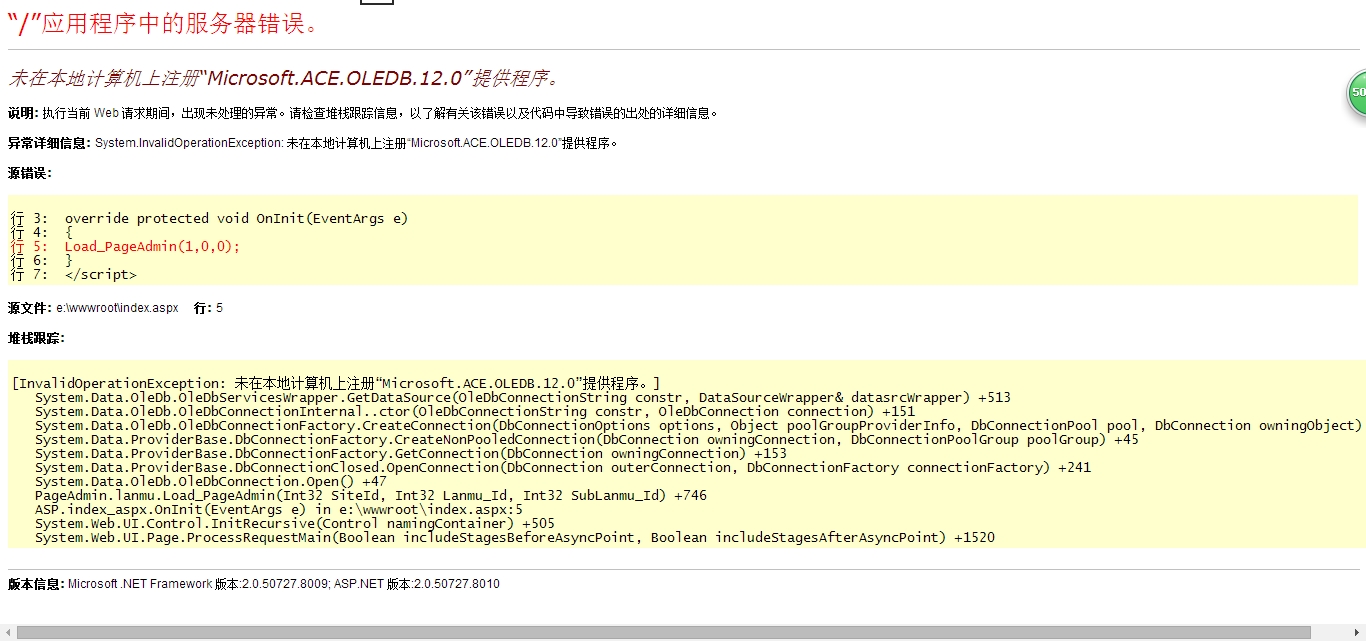The height and width of the screenshot is (641, 1366).
Task: Click the left arrow of horizontal scrollbar
Action: [7, 633]
